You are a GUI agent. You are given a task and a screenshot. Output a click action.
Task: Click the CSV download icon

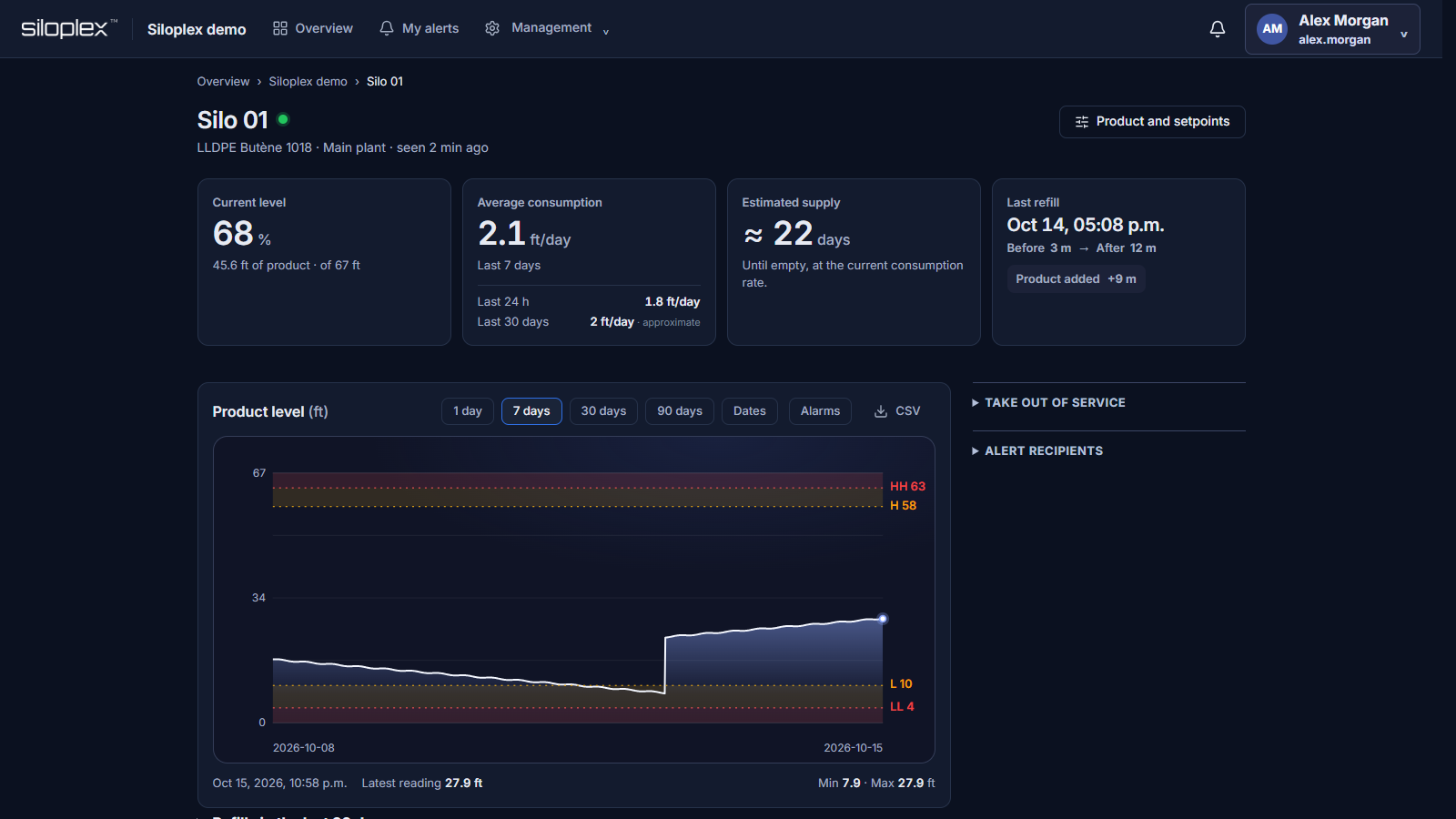[881, 411]
